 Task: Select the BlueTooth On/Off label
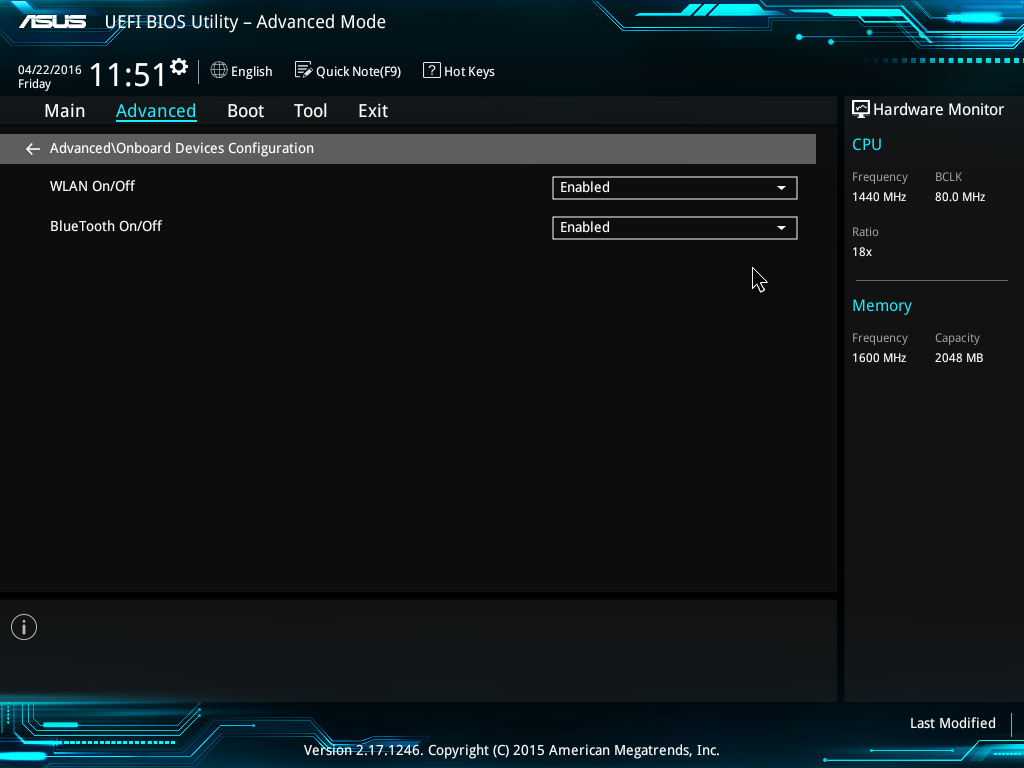tap(106, 226)
